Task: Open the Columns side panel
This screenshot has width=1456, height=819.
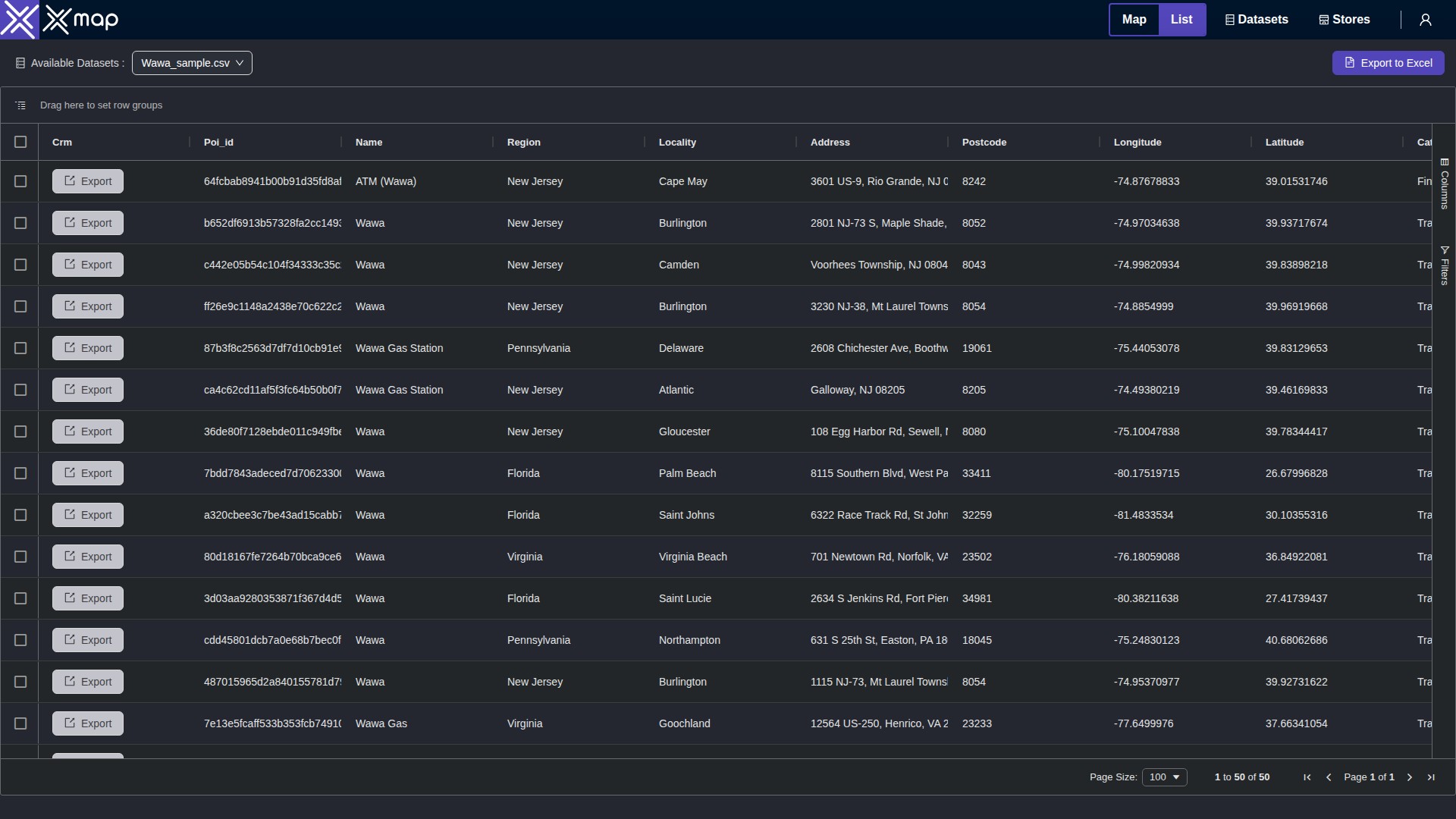Action: 1445,184
